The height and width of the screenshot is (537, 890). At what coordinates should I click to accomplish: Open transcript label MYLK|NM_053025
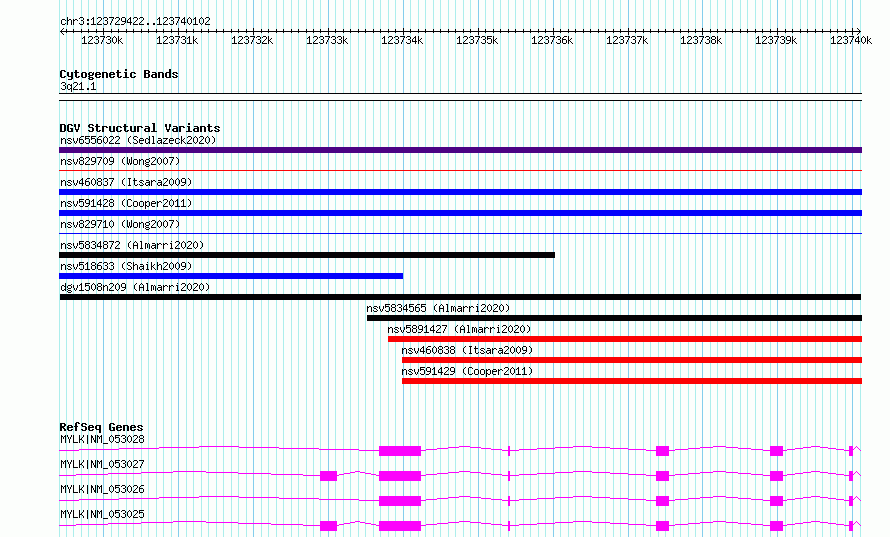102,514
